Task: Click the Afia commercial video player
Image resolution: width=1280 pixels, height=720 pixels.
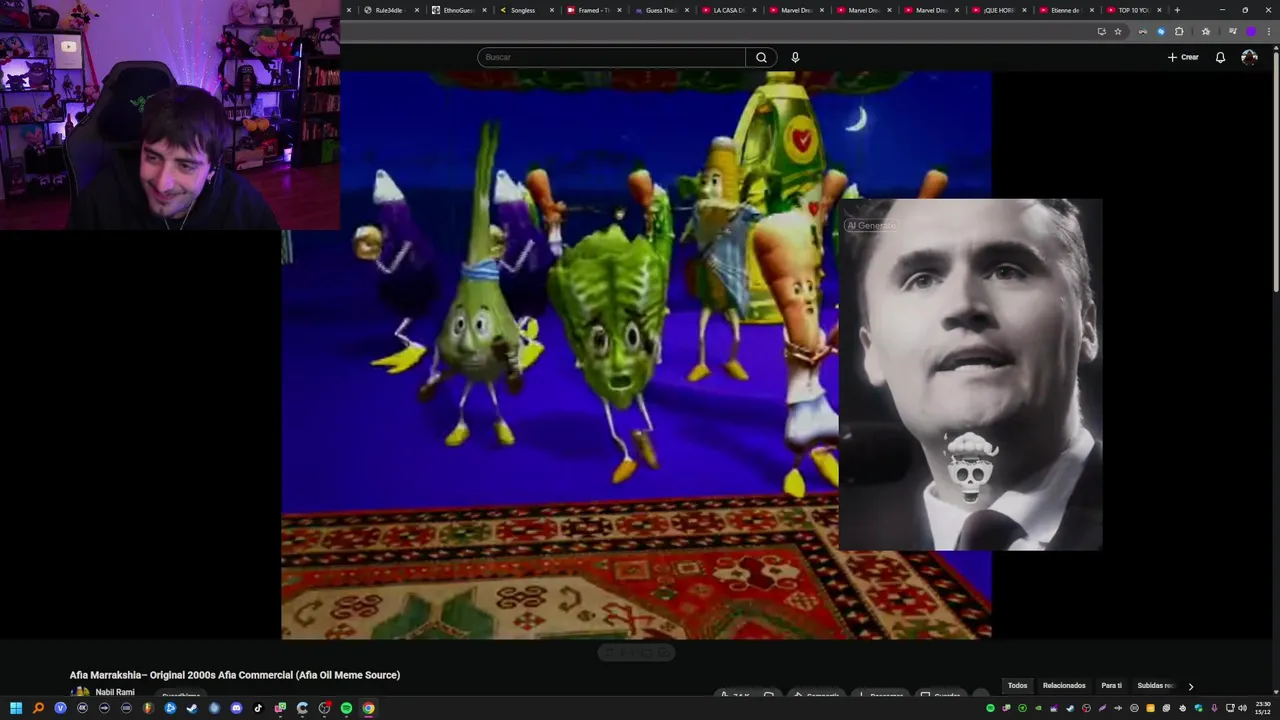Action: pyautogui.click(x=636, y=355)
